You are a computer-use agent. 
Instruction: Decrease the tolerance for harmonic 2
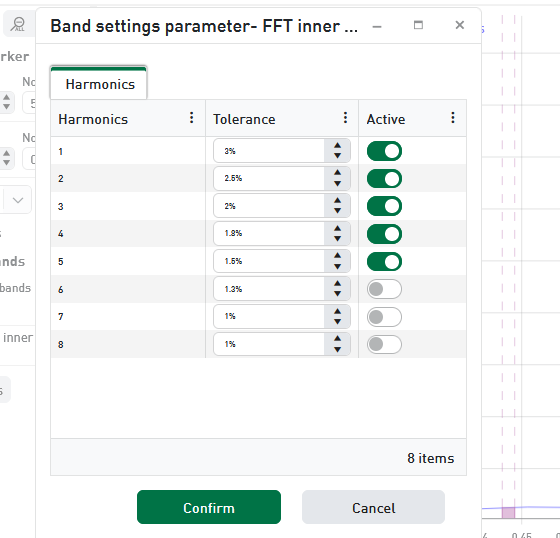(337, 184)
